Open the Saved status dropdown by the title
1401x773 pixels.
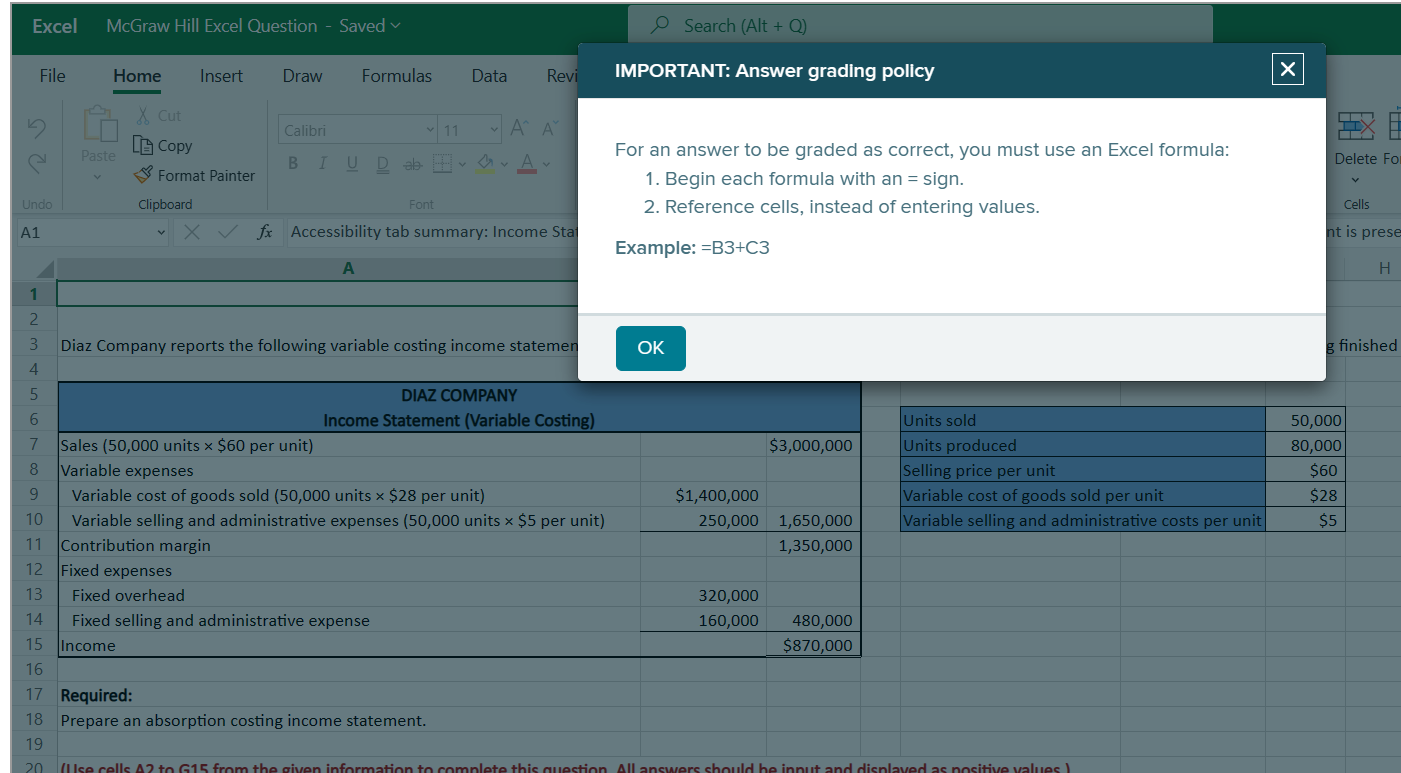tap(369, 26)
